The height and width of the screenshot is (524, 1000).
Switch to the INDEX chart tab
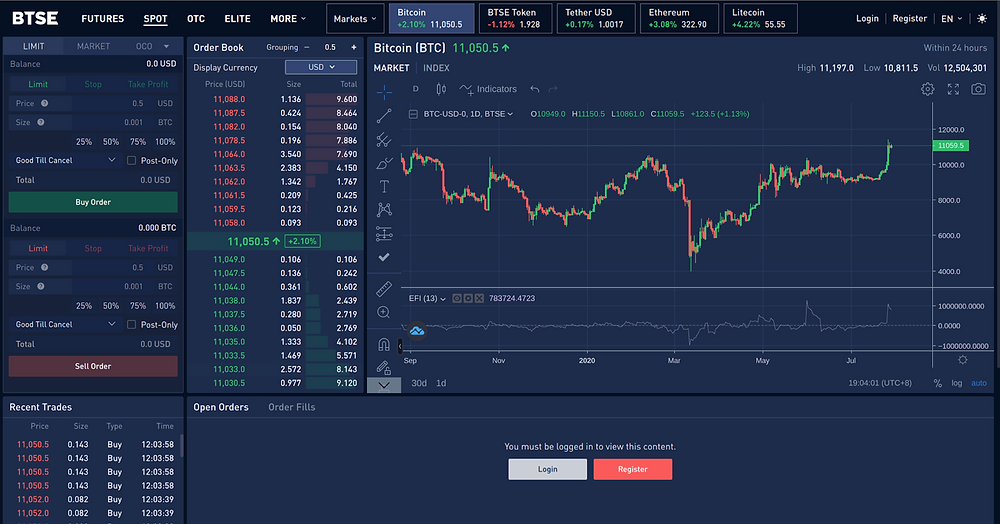436,68
